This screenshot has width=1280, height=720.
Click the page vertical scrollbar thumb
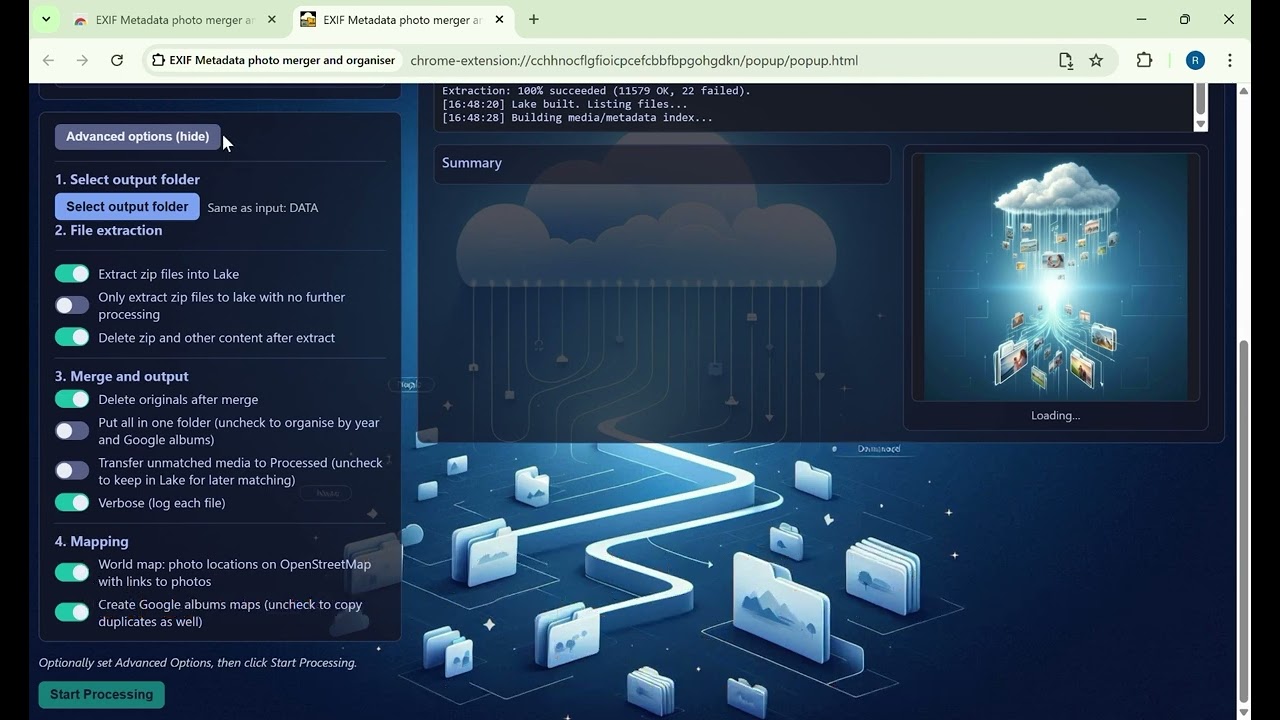[1243, 520]
